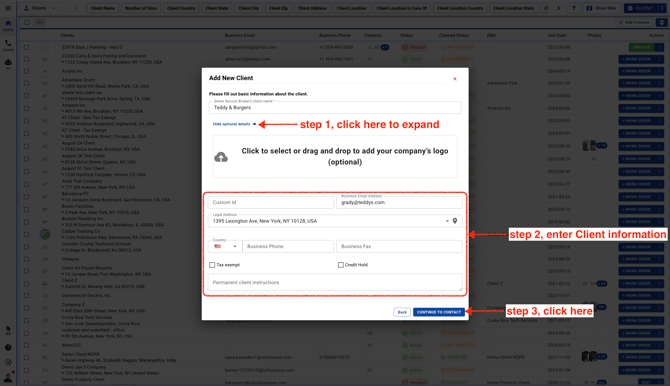Filter by Number of Sites chip
The image size is (670, 386).
pyautogui.click(x=141, y=8)
